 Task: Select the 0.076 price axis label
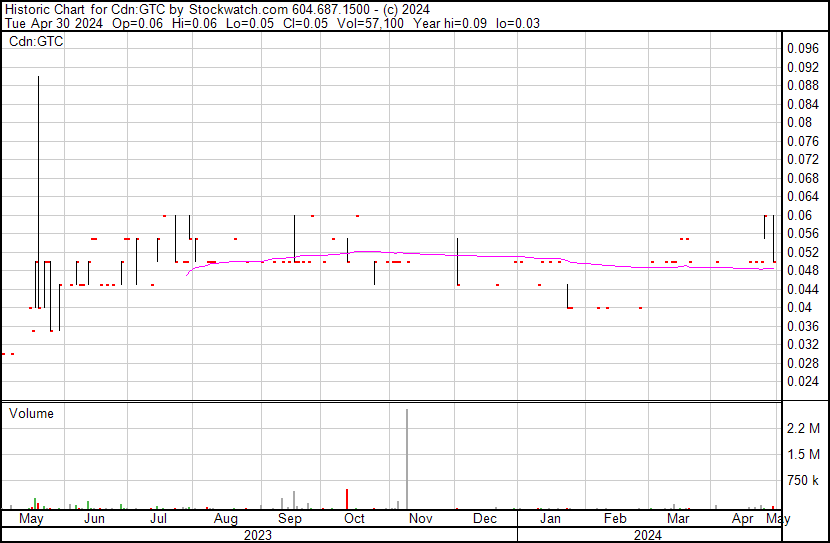[802, 141]
